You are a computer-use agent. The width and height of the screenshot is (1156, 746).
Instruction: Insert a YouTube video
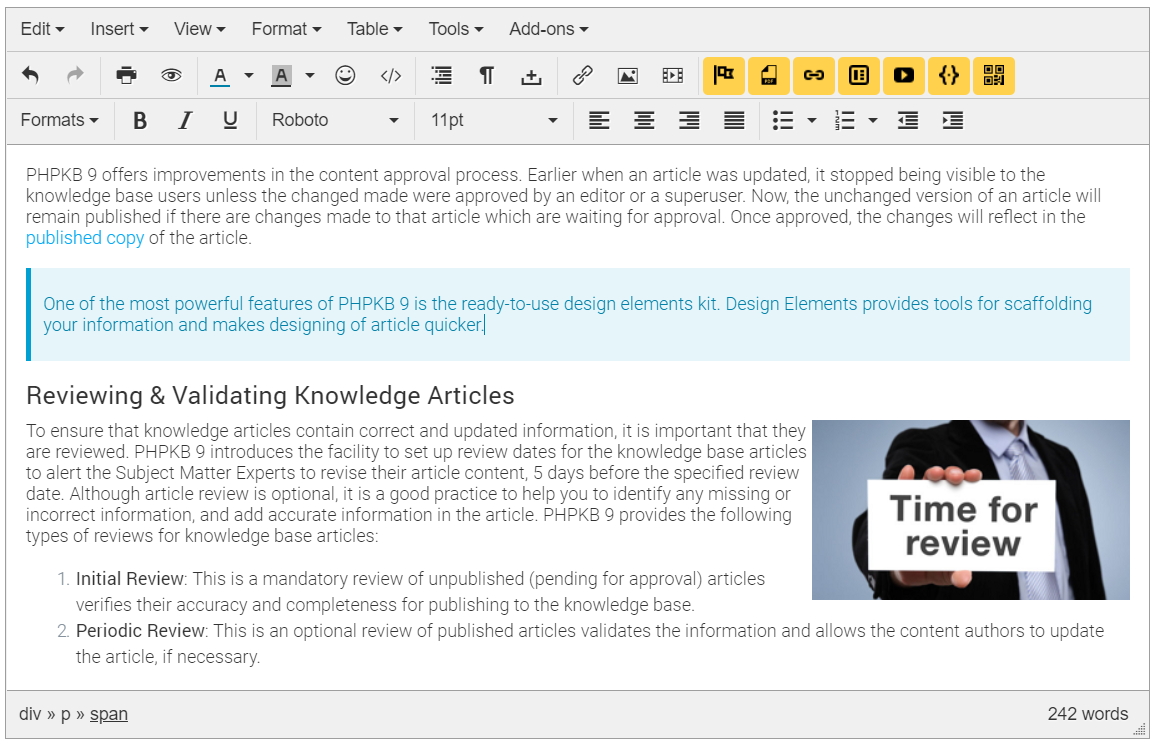coord(903,75)
